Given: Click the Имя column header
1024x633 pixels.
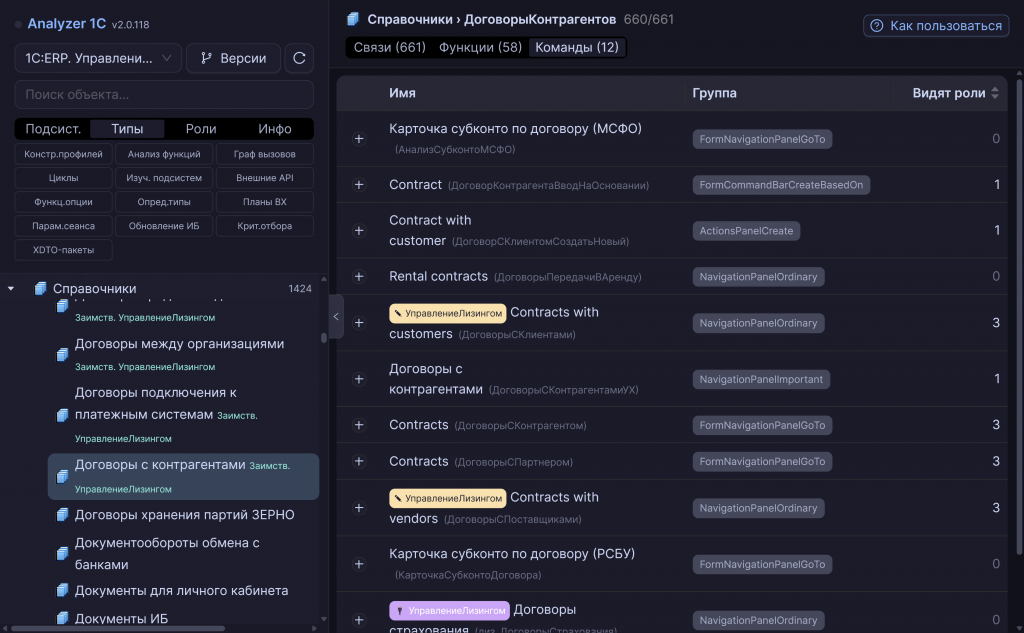Looking at the screenshot, I should point(402,93).
